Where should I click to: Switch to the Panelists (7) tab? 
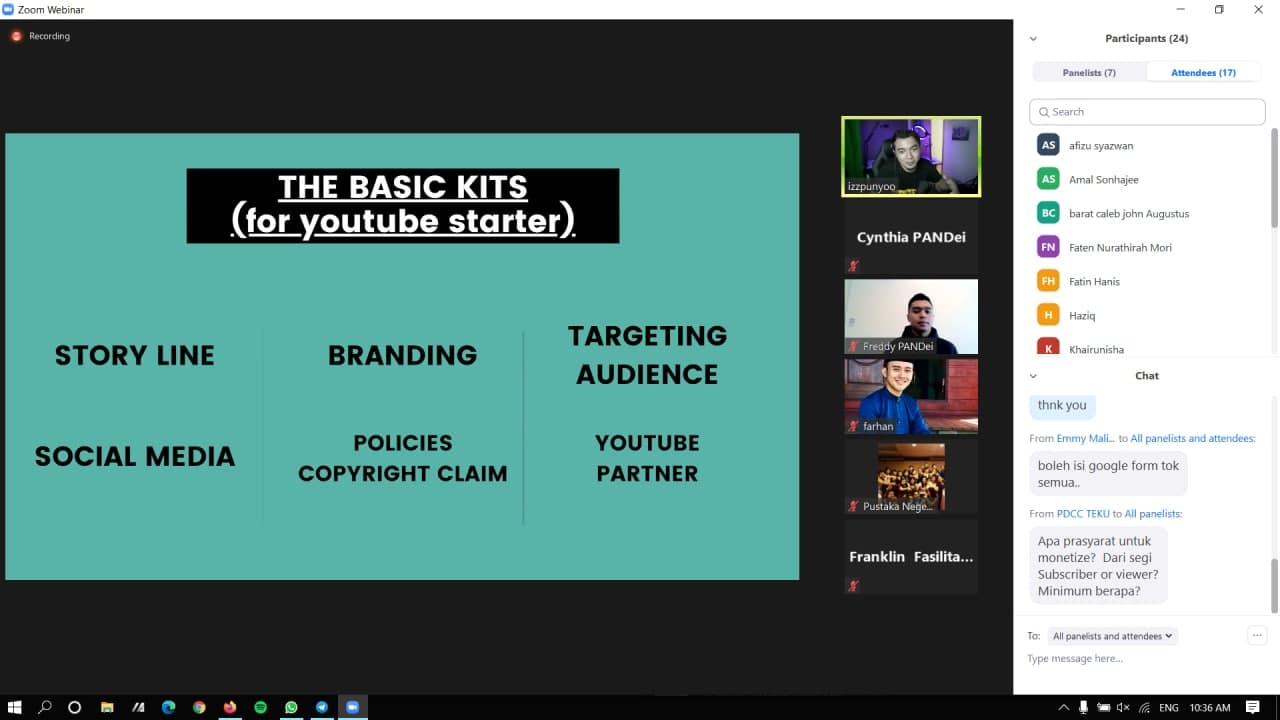pos(1089,72)
